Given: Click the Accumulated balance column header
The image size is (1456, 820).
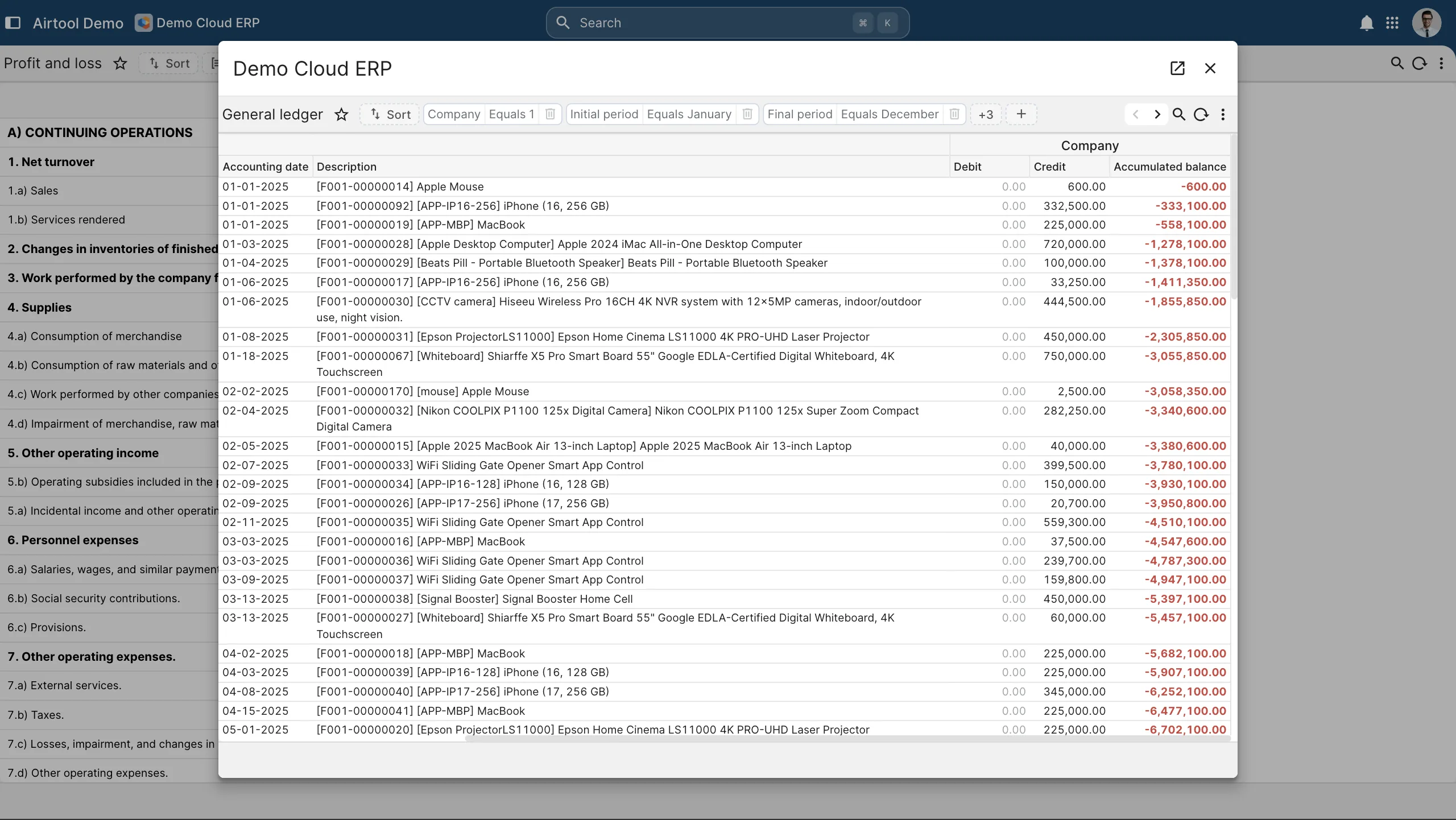Looking at the screenshot, I should tap(1169, 167).
